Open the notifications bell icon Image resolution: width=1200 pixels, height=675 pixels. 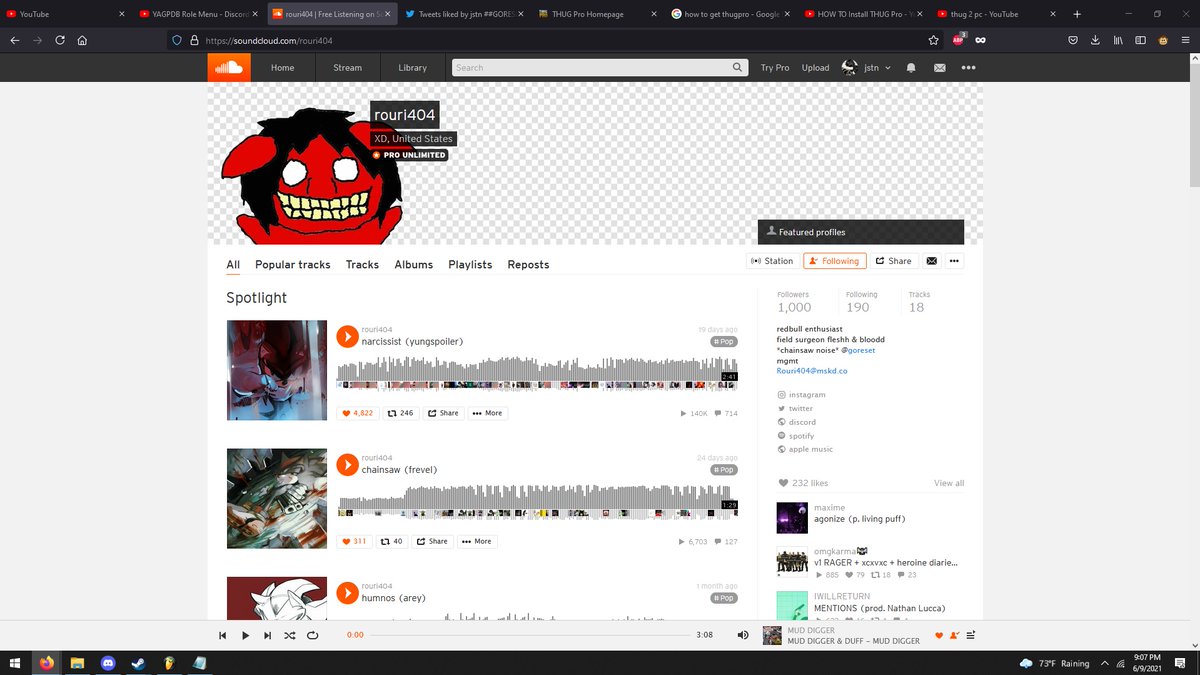coord(911,68)
